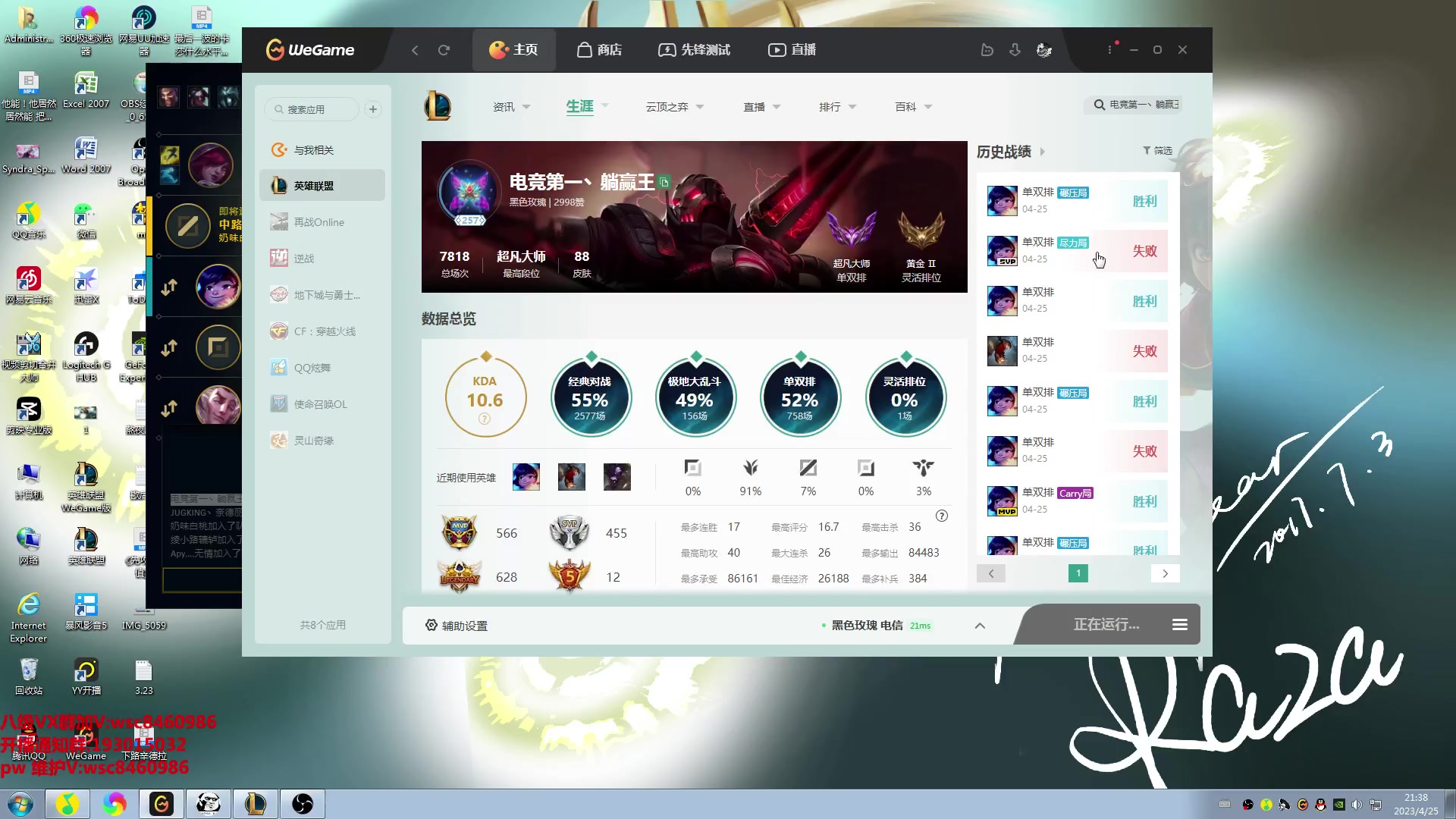Image resolution: width=1456 pixels, height=819 pixels.
Task: Select 与我相关 in sidebar
Action: (x=322, y=150)
